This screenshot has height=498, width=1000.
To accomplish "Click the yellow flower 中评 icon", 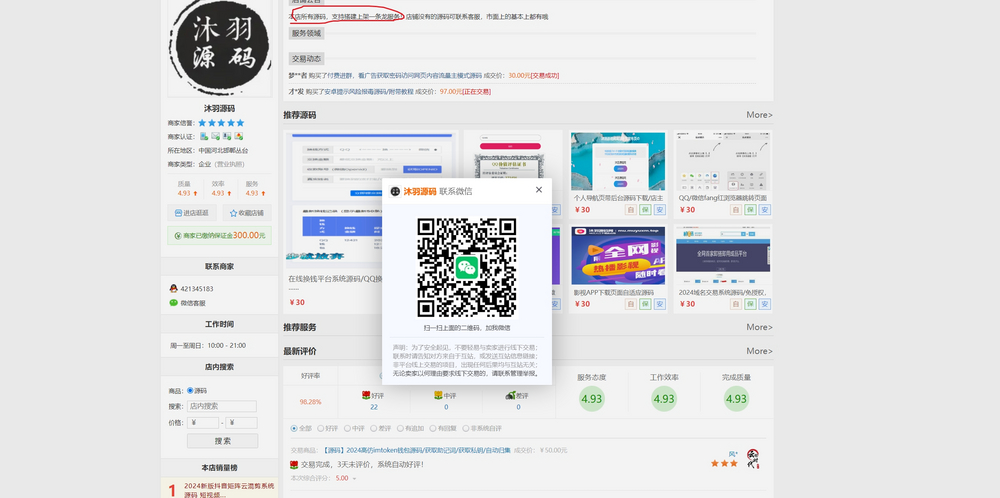I will tap(438, 395).
